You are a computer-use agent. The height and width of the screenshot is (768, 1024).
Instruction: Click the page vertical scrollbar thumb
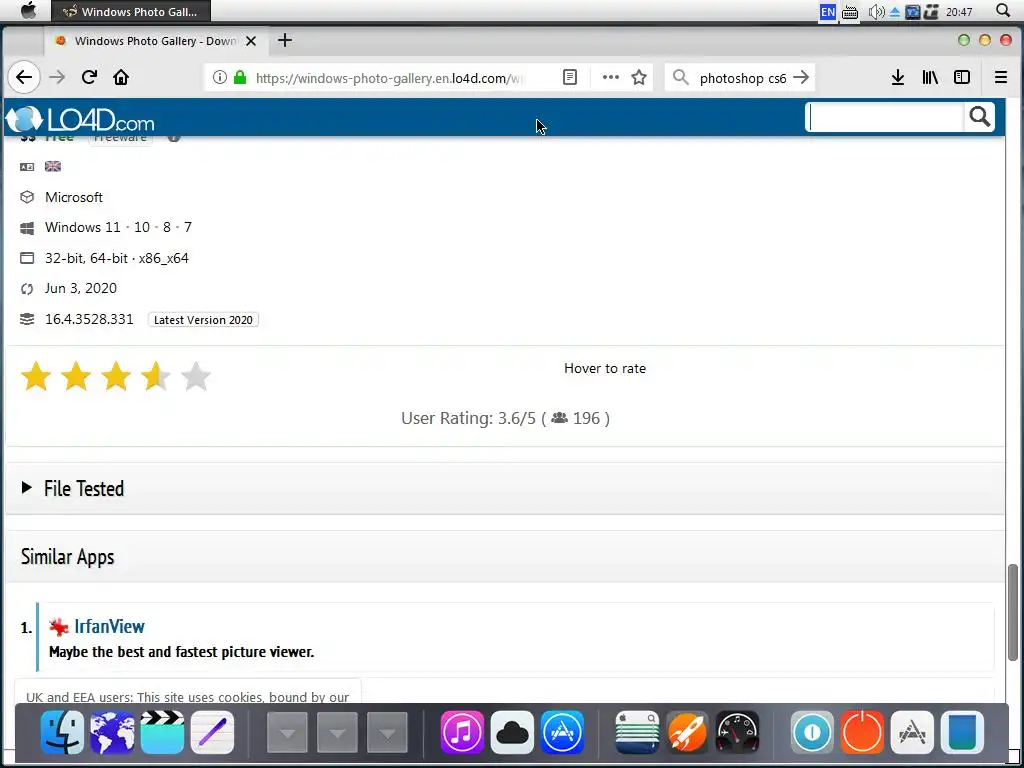[1013, 613]
